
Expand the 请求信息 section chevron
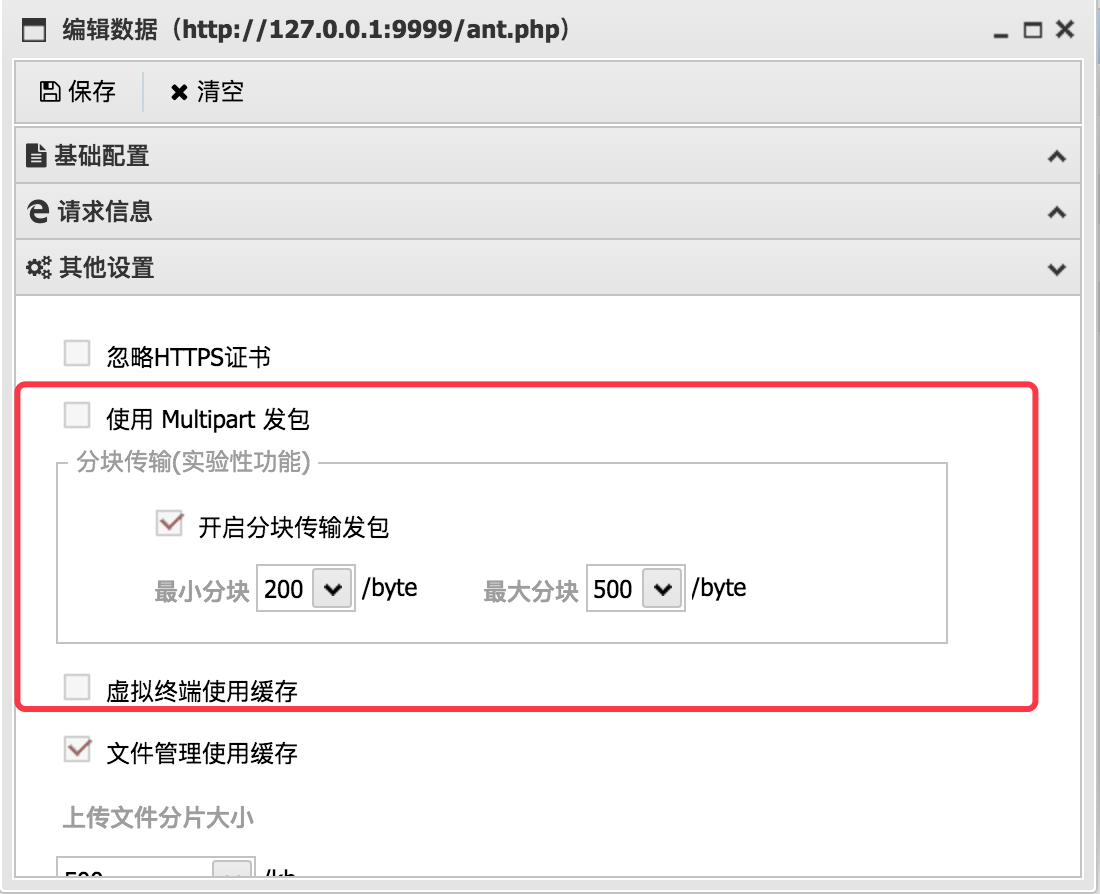(x=1057, y=212)
